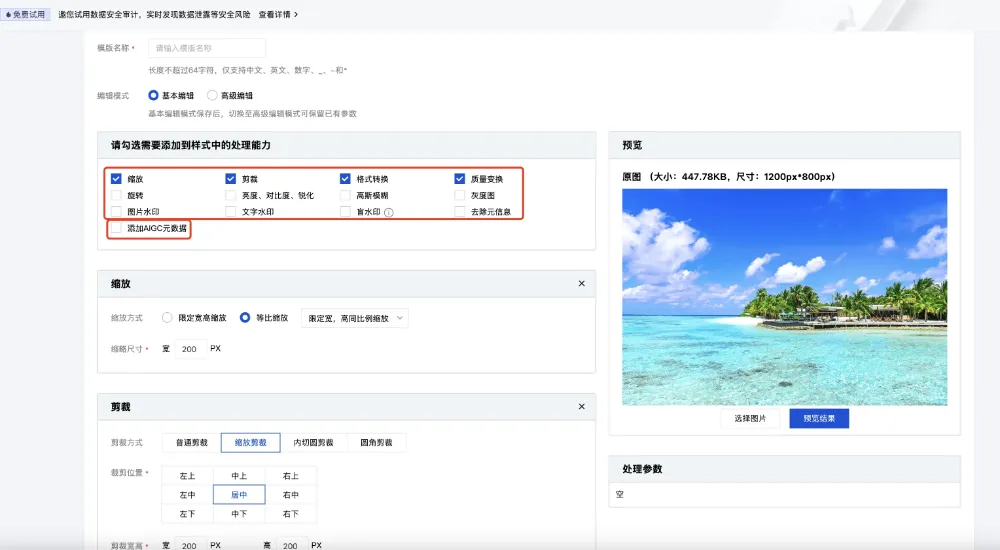Select the 基本编辑 radio option
This screenshot has width=1000, height=550.
click(153, 95)
